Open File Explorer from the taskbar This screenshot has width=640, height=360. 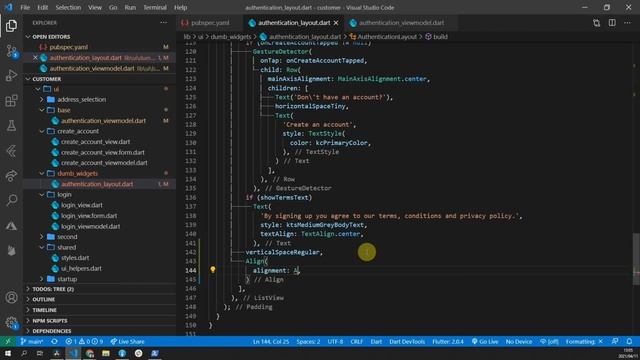tap(106, 353)
